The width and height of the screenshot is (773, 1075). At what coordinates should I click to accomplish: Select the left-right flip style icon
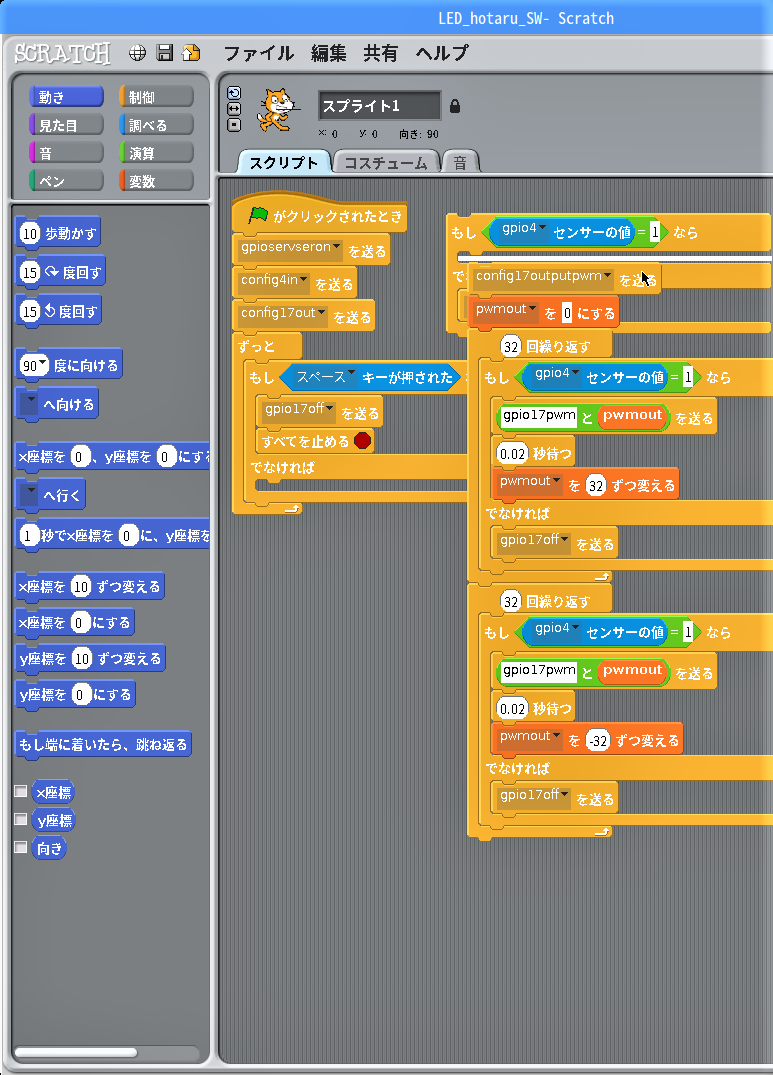tap(234, 109)
